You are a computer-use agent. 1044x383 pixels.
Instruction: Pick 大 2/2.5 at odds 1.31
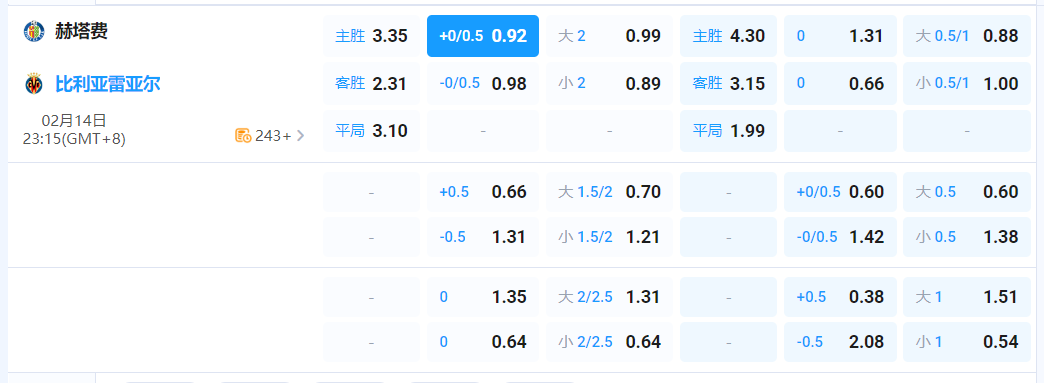click(x=610, y=297)
